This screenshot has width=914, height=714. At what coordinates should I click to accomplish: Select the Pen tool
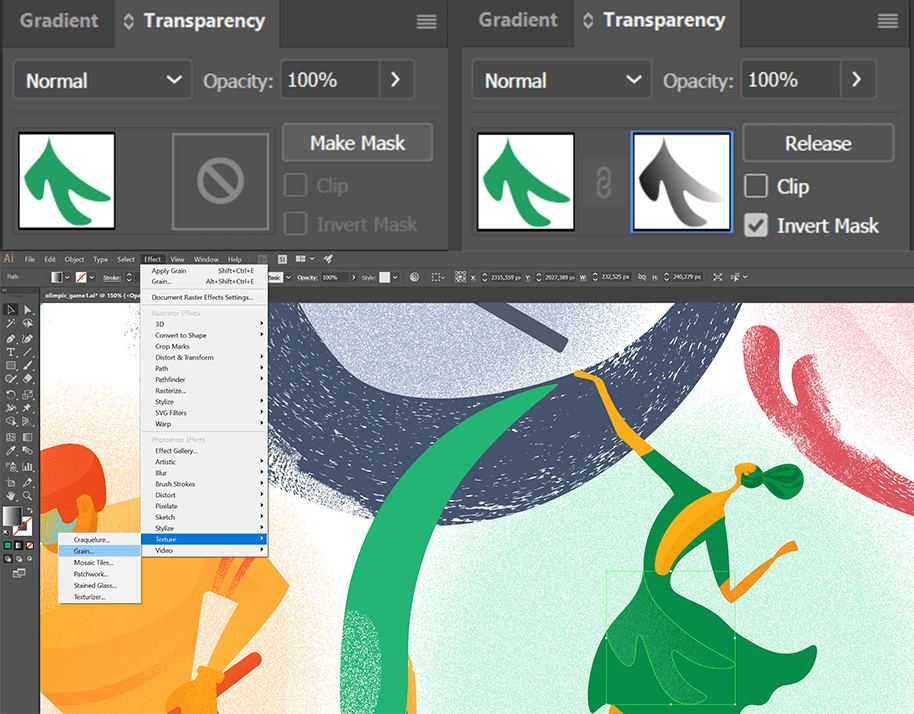[x=10, y=339]
